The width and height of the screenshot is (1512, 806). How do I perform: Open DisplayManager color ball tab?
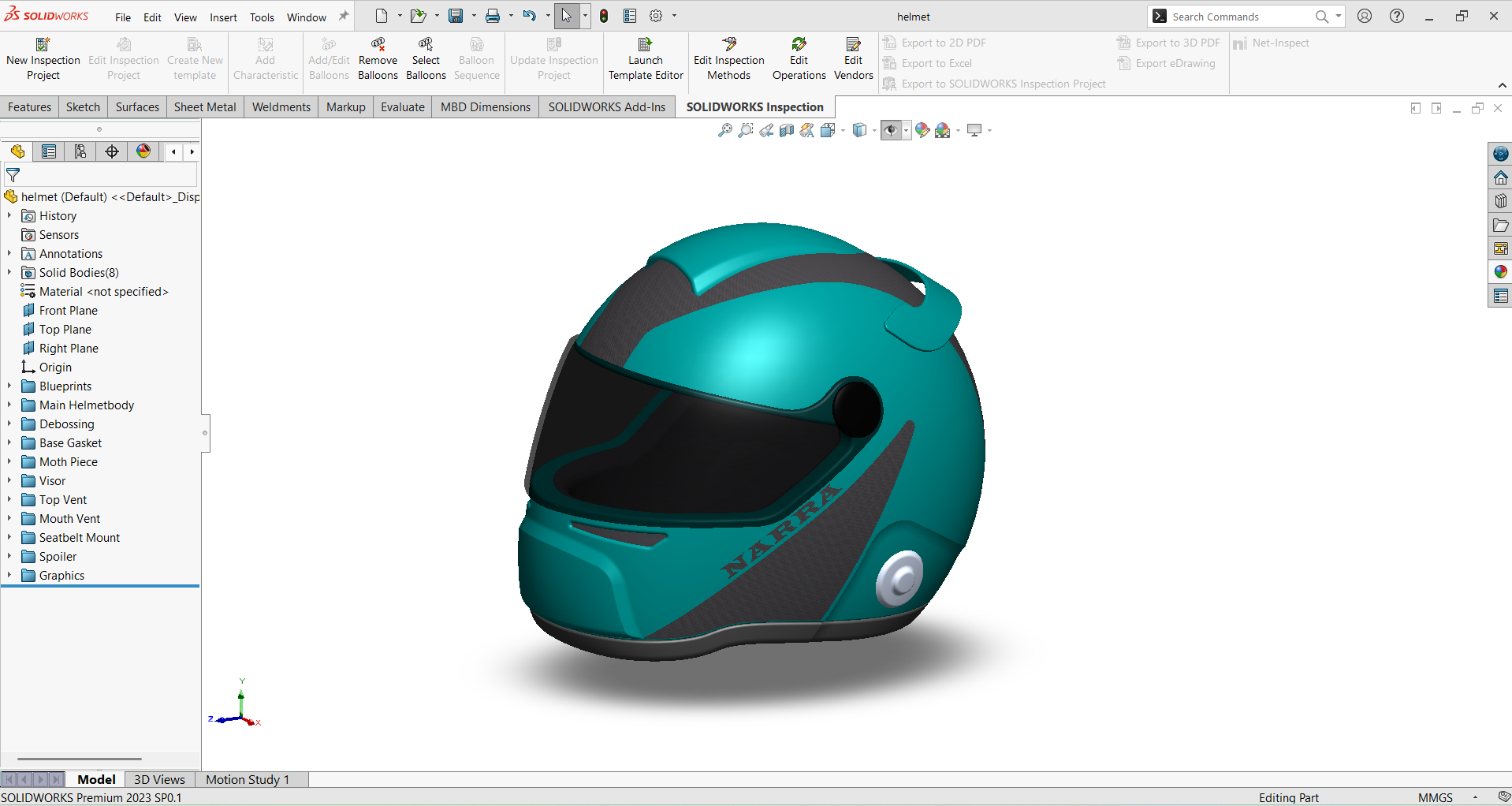coord(143,151)
